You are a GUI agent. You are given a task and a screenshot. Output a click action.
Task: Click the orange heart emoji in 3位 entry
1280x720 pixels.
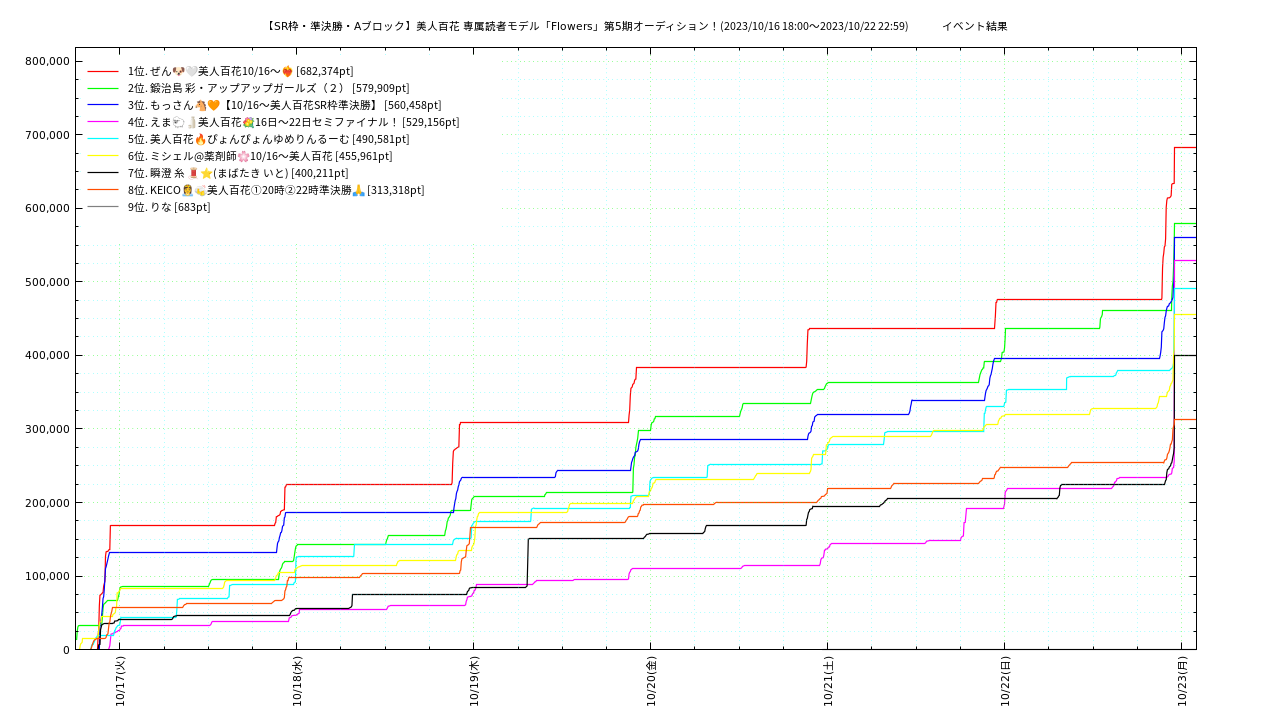[213, 105]
